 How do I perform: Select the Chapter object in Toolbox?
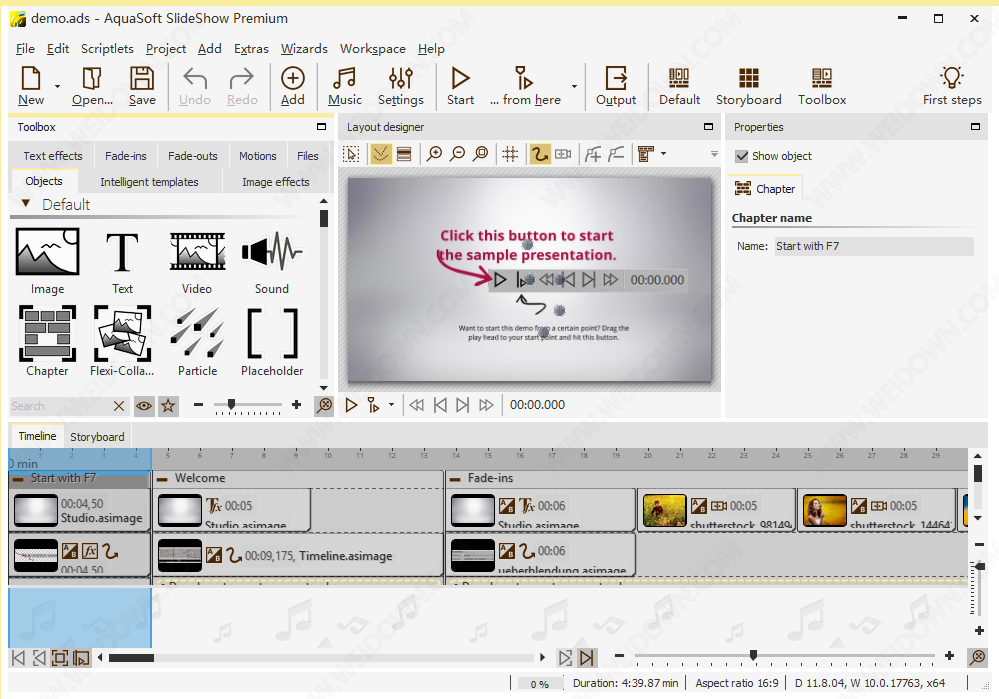47,342
